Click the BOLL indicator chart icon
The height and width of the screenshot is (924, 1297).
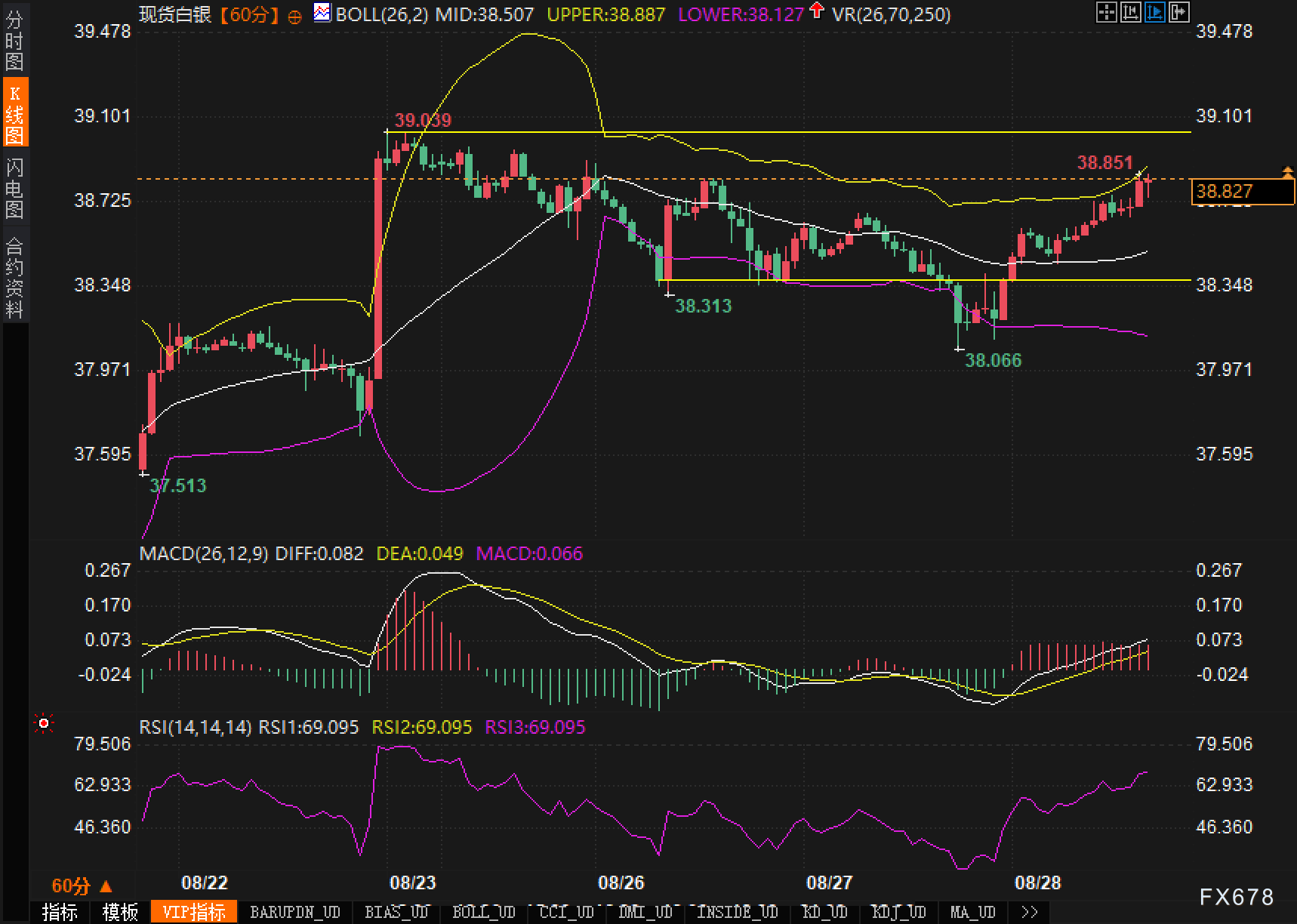(x=322, y=13)
